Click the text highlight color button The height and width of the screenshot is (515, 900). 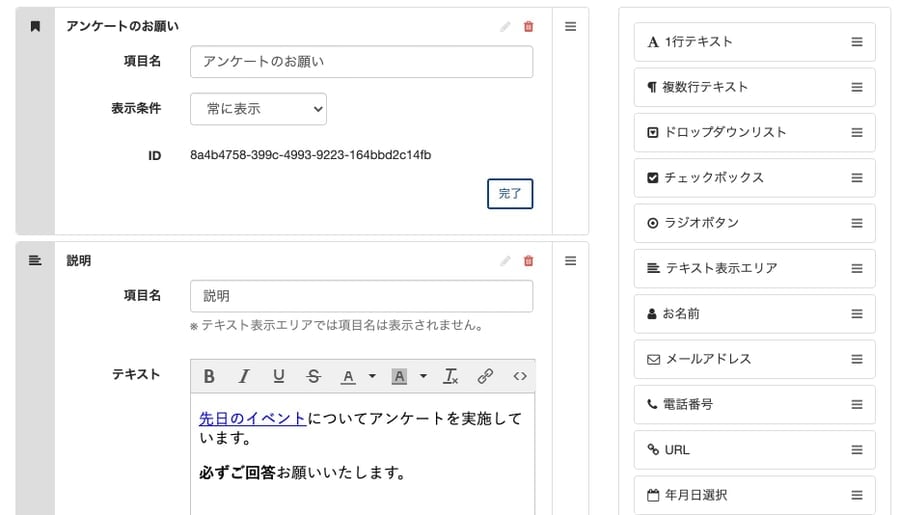[x=399, y=376]
